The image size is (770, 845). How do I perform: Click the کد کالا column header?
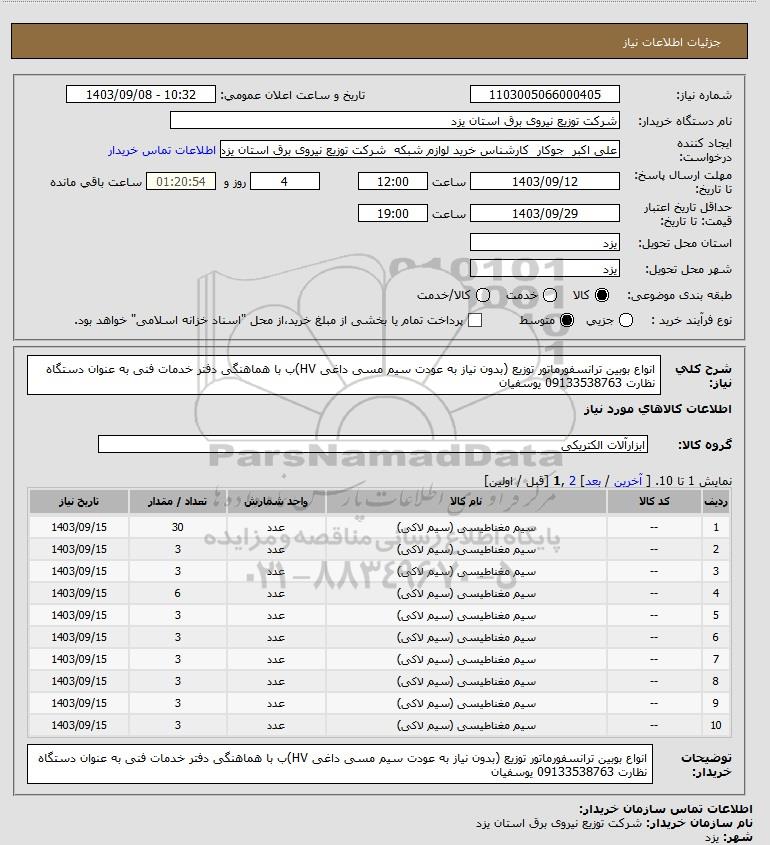[x=654, y=502]
